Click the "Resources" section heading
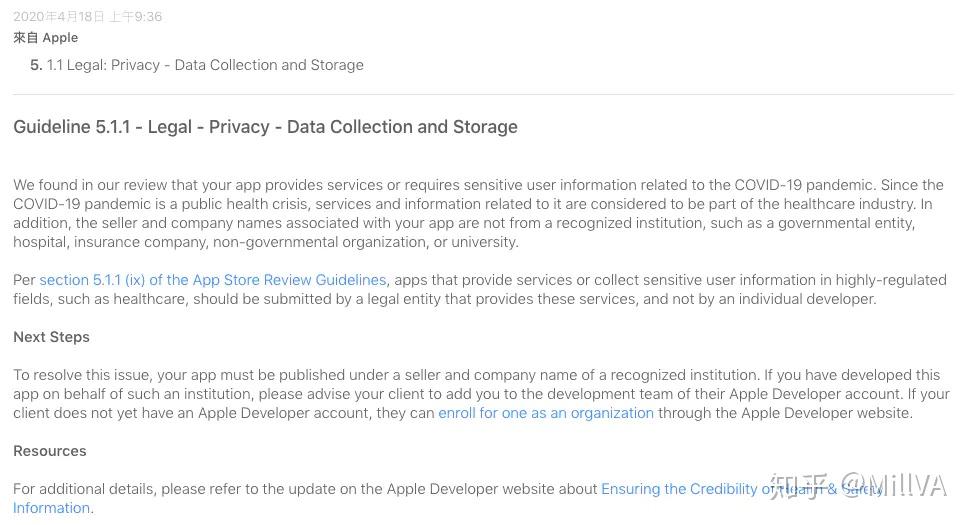This screenshot has width=971, height=525. tap(50, 451)
